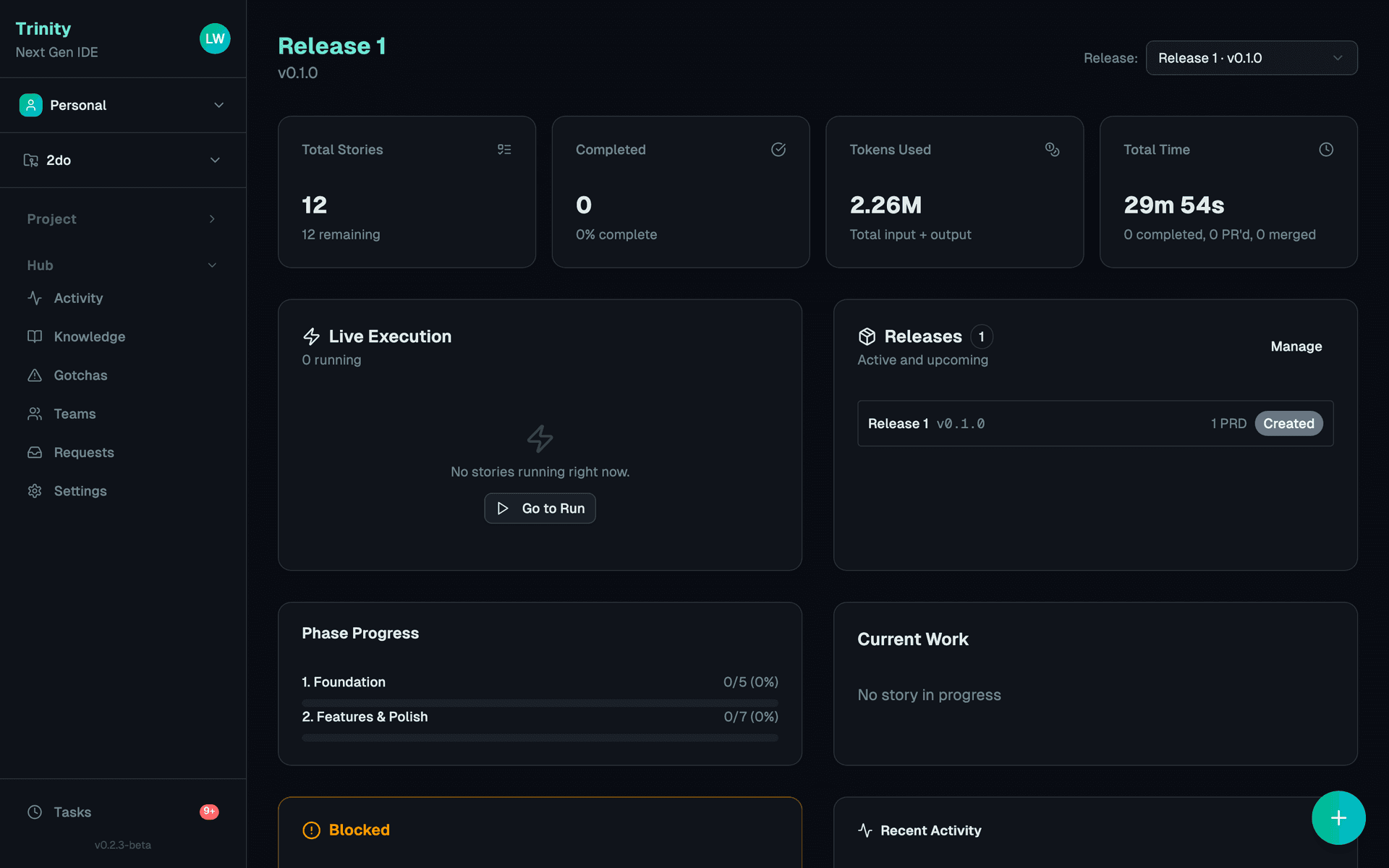Click the Personal workspace person icon

click(x=30, y=106)
